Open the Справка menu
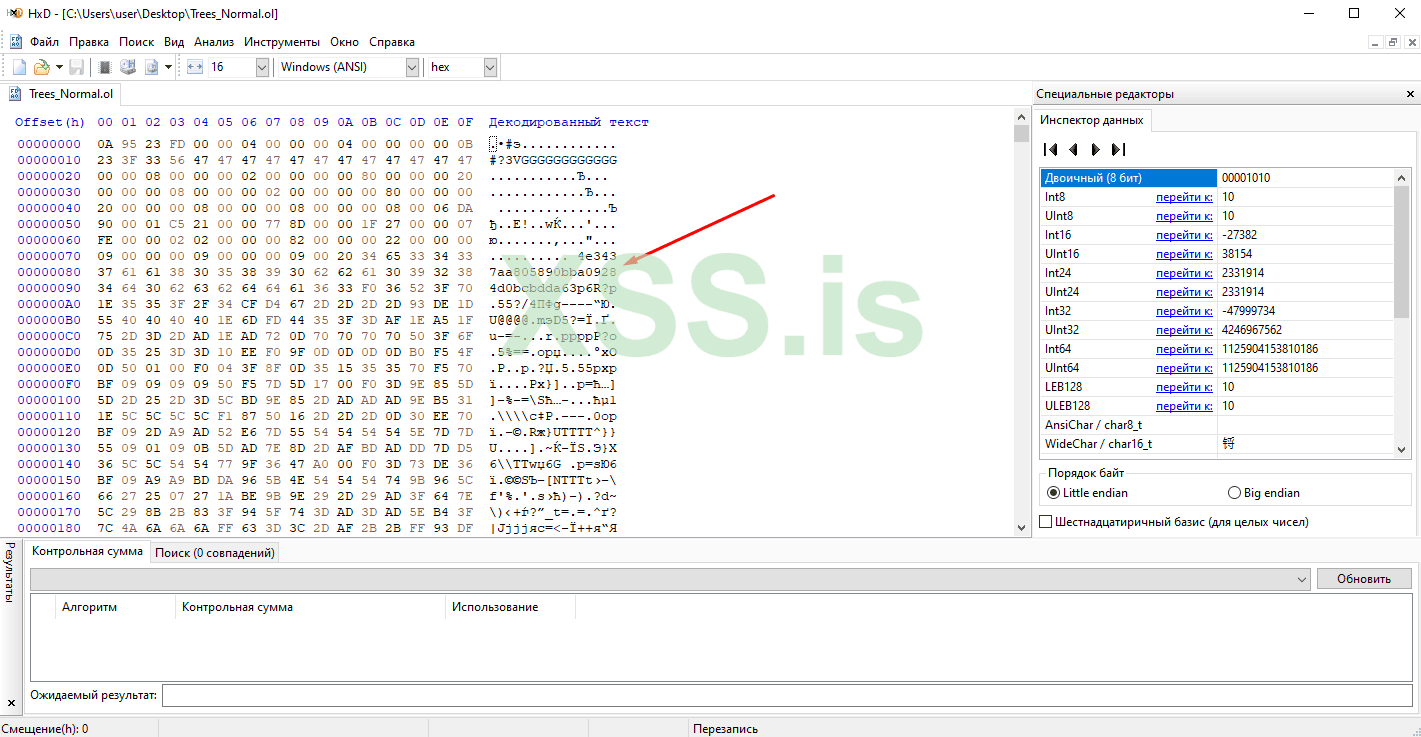1421x737 pixels. click(392, 42)
